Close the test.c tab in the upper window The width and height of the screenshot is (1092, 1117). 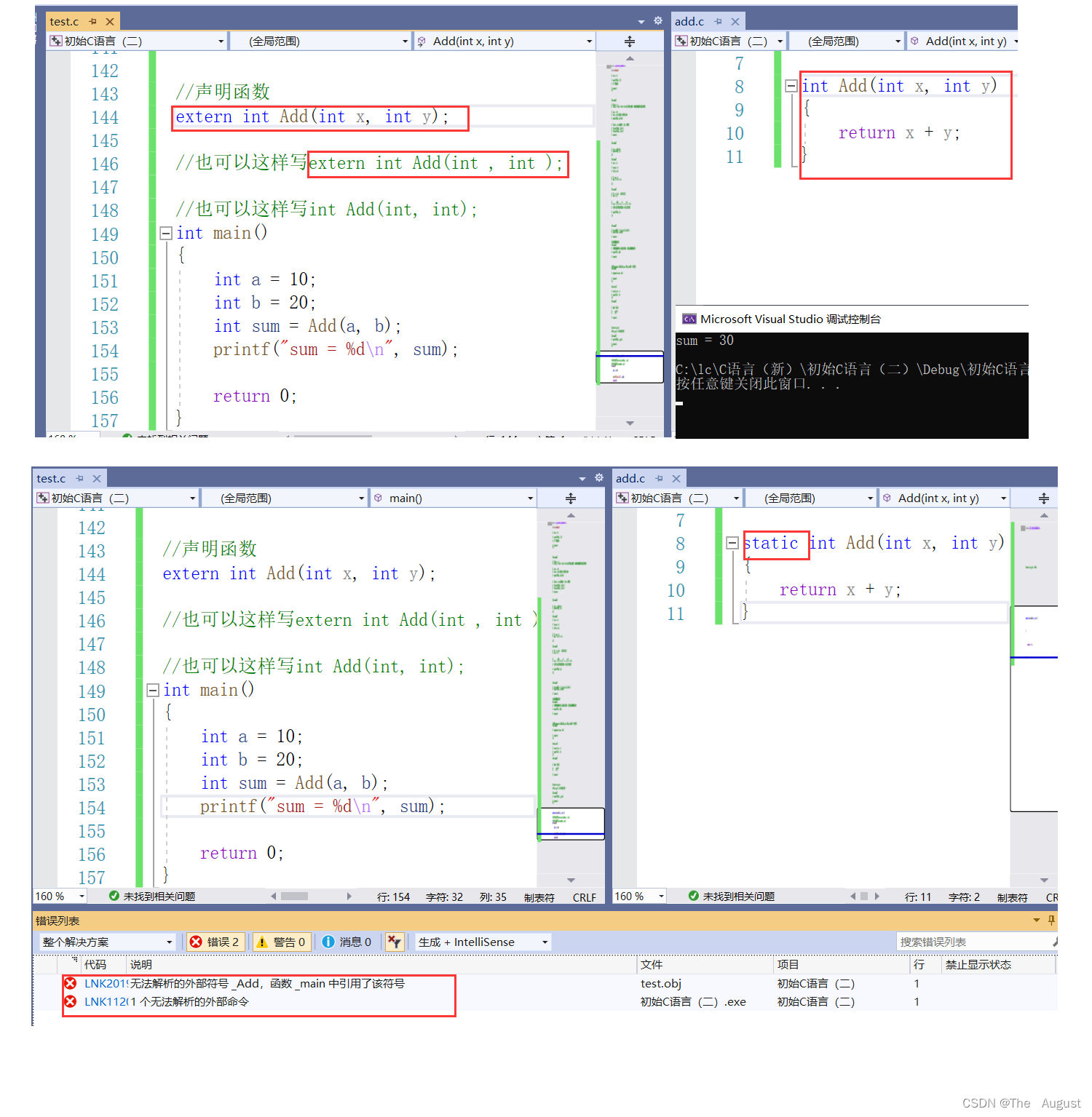click(x=110, y=22)
